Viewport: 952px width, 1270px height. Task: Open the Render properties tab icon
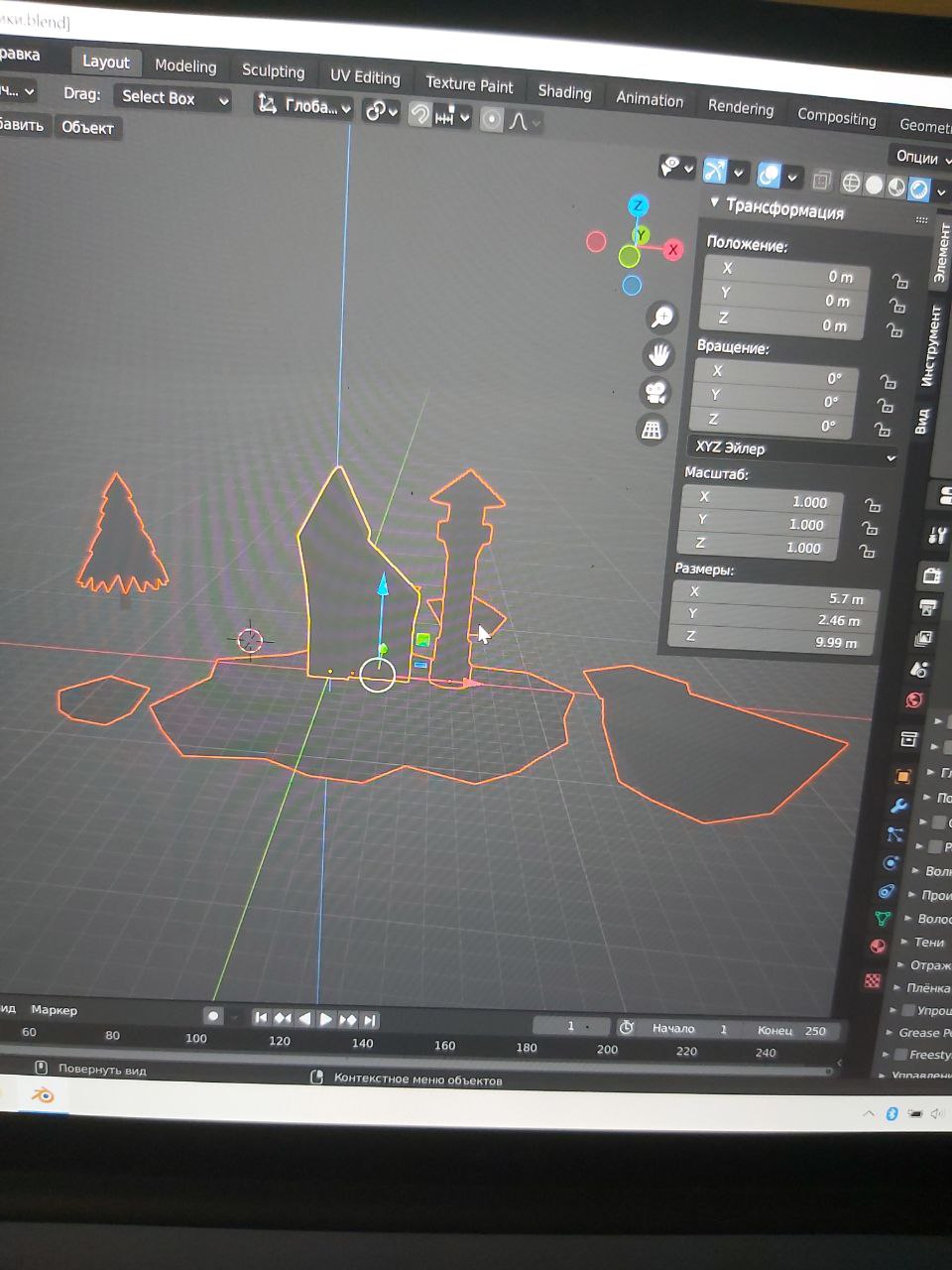pos(932,575)
